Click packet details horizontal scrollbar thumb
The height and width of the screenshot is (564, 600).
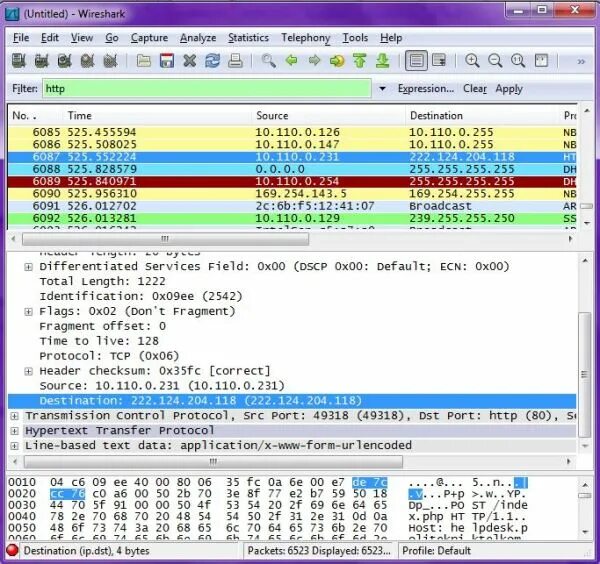[213, 462]
